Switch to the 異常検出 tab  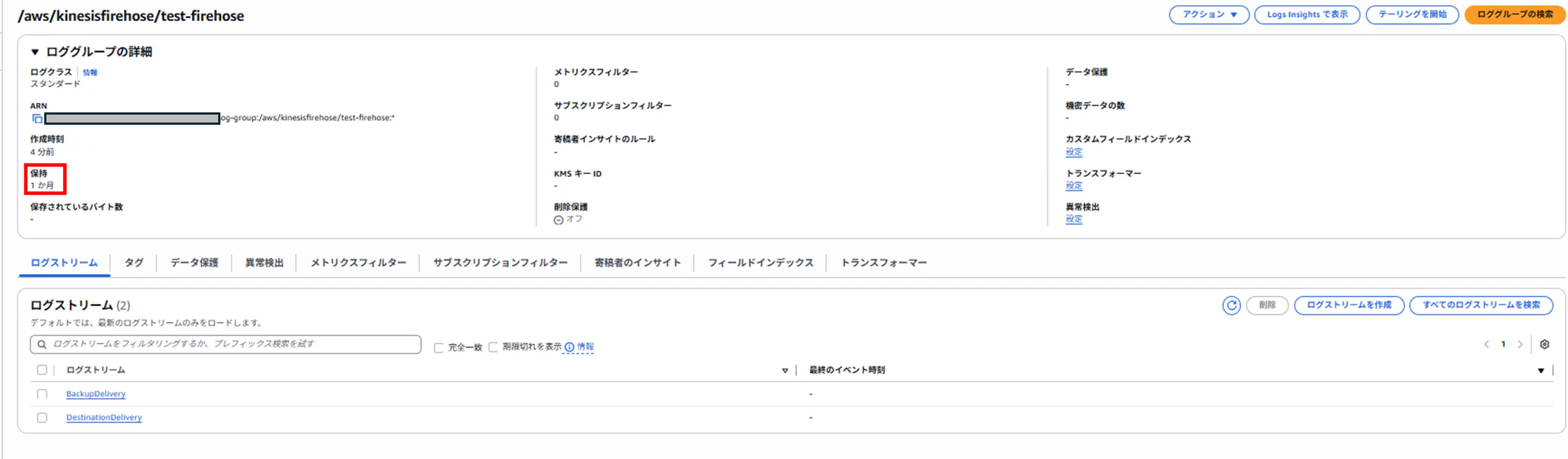coord(265,262)
